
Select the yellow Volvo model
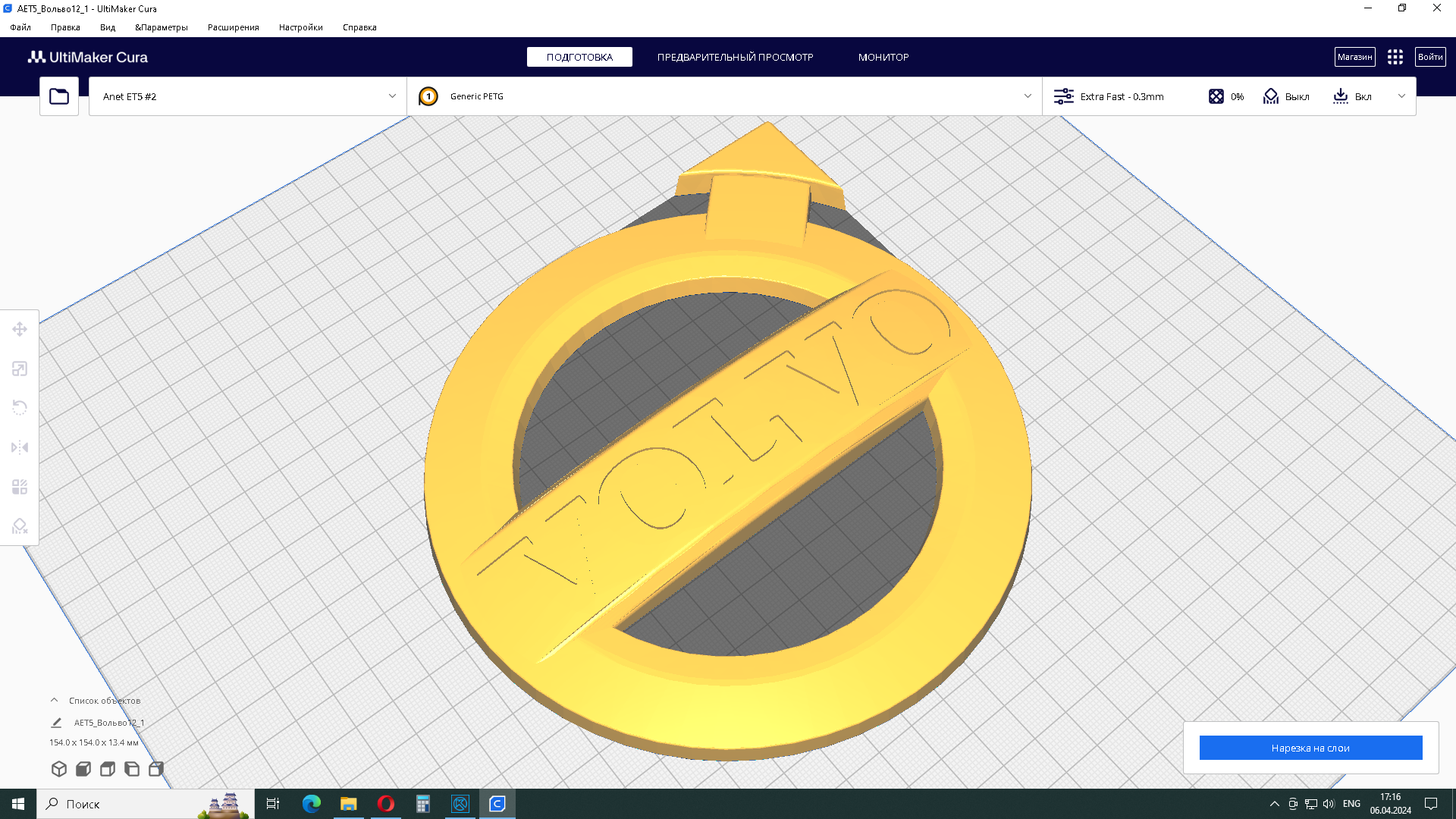point(728,485)
